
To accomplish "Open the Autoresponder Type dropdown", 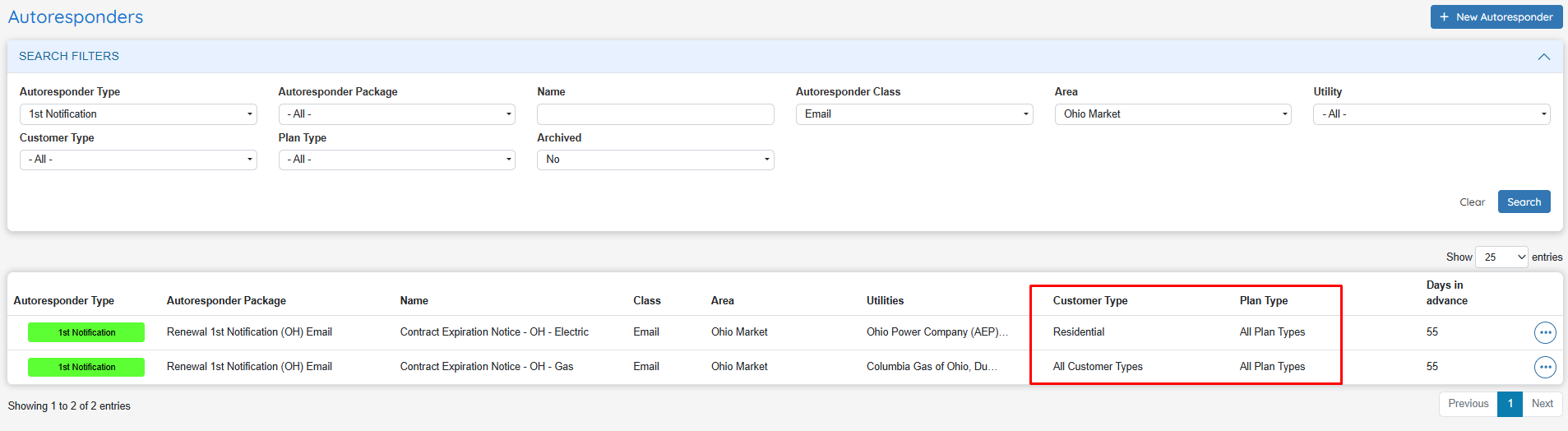I will (138, 114).
